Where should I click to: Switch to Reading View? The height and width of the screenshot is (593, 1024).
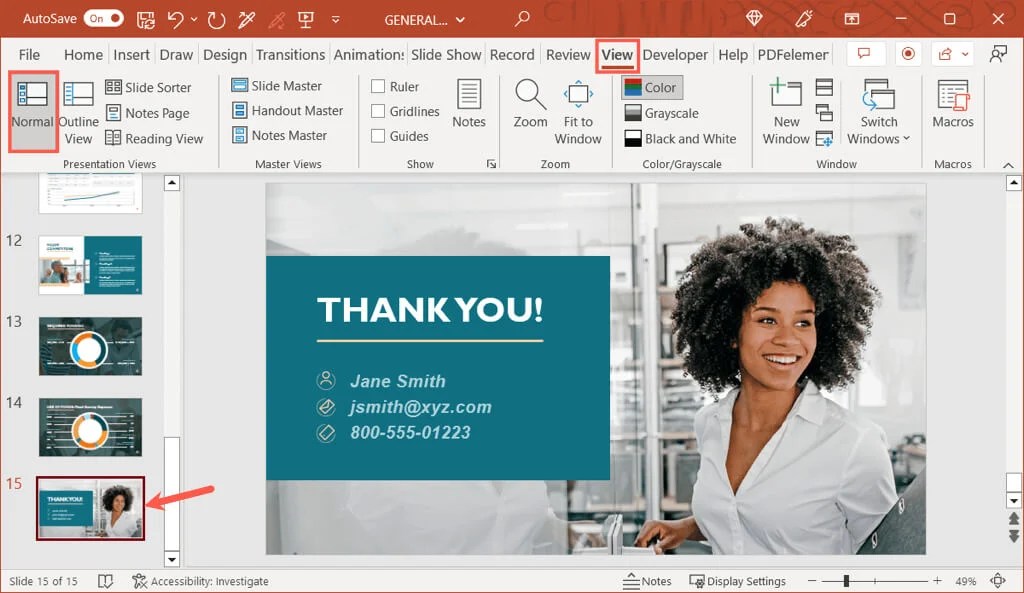pos(155,138)
